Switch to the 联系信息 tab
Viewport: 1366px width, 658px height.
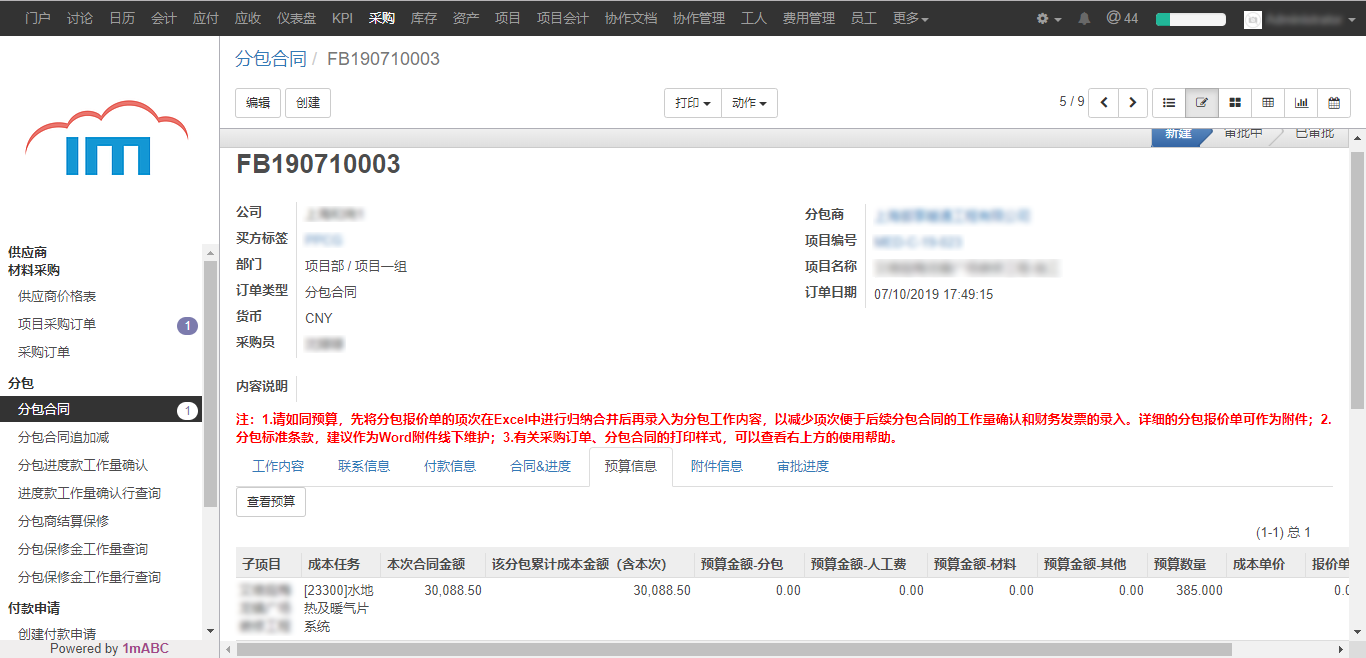364,466
